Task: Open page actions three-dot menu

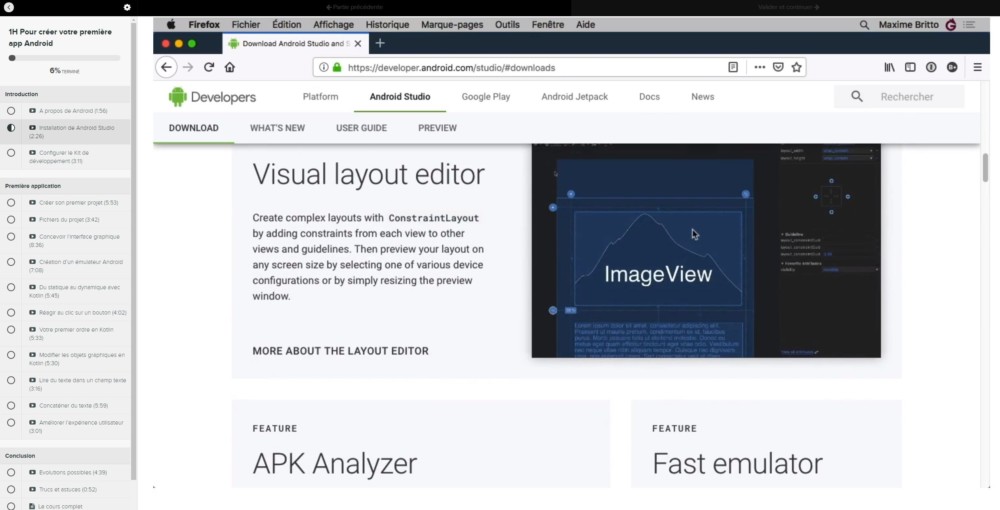Action: coord(760,67)
